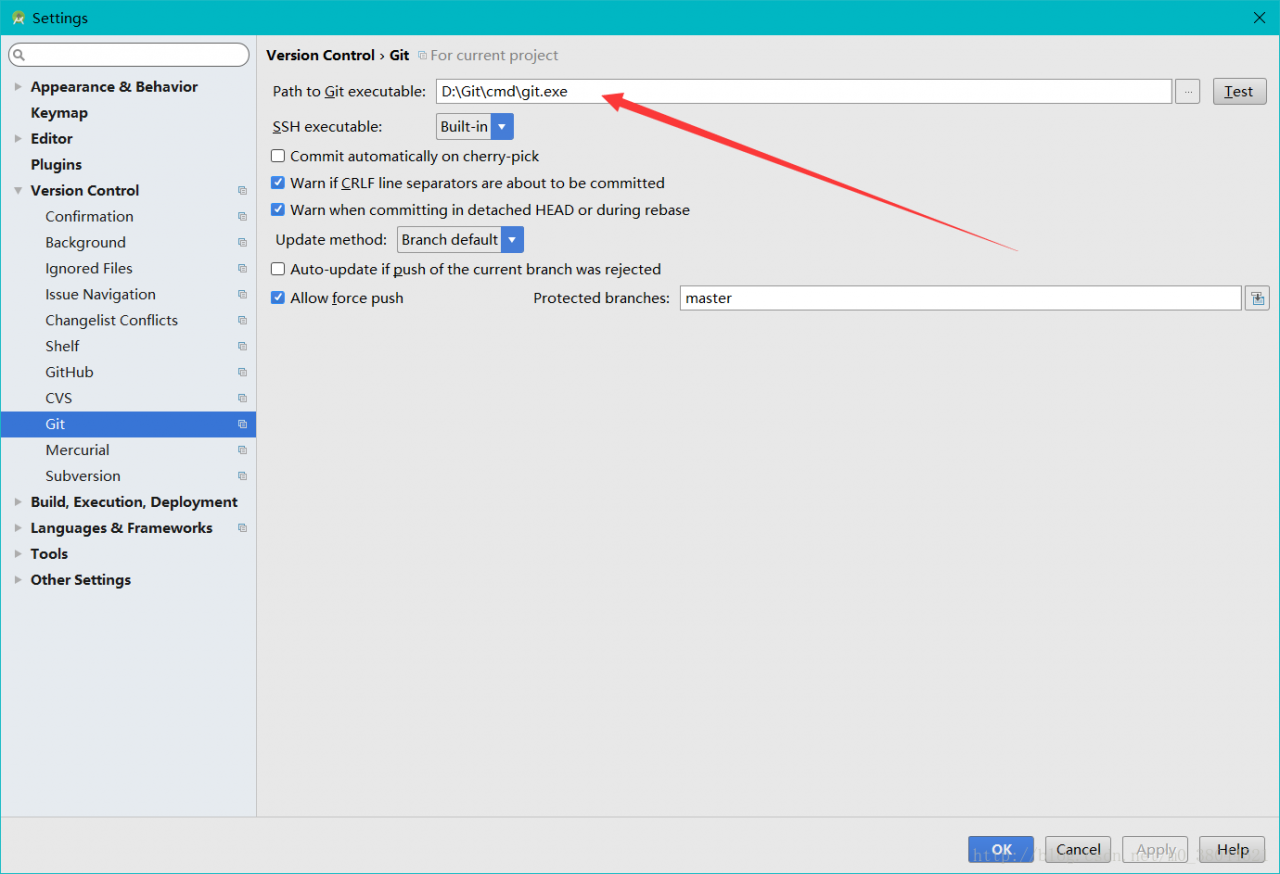
Task: Select the Other Settings category label
Action: point(81,580)
